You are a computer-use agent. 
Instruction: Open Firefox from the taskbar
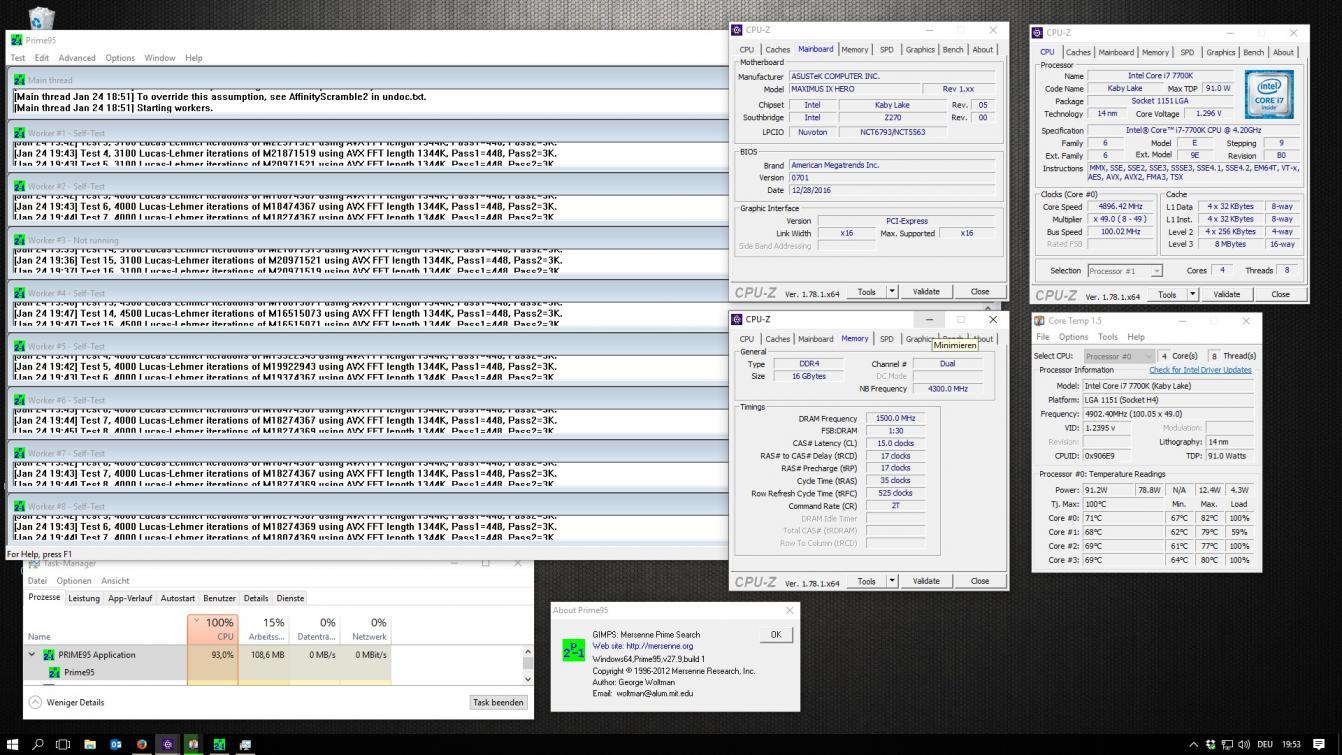(141, 744)
